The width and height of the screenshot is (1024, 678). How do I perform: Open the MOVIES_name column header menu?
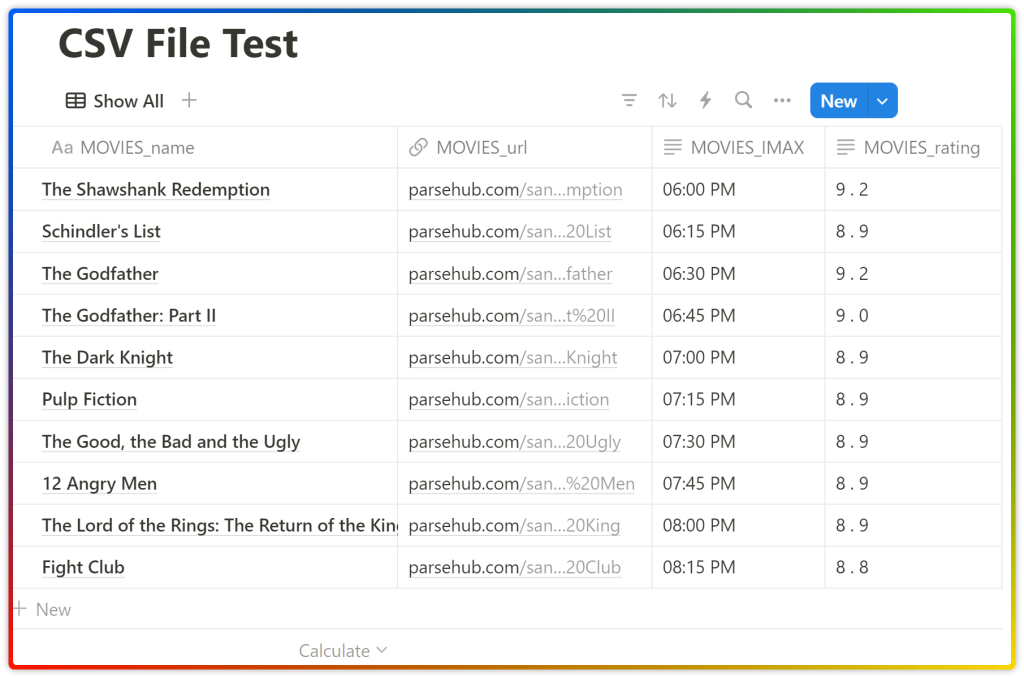pos(205,148)
